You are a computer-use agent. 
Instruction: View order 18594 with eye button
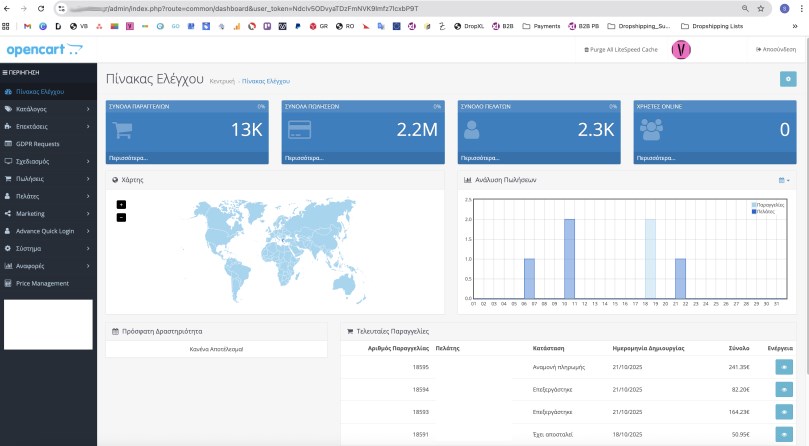tap(783, 389)
